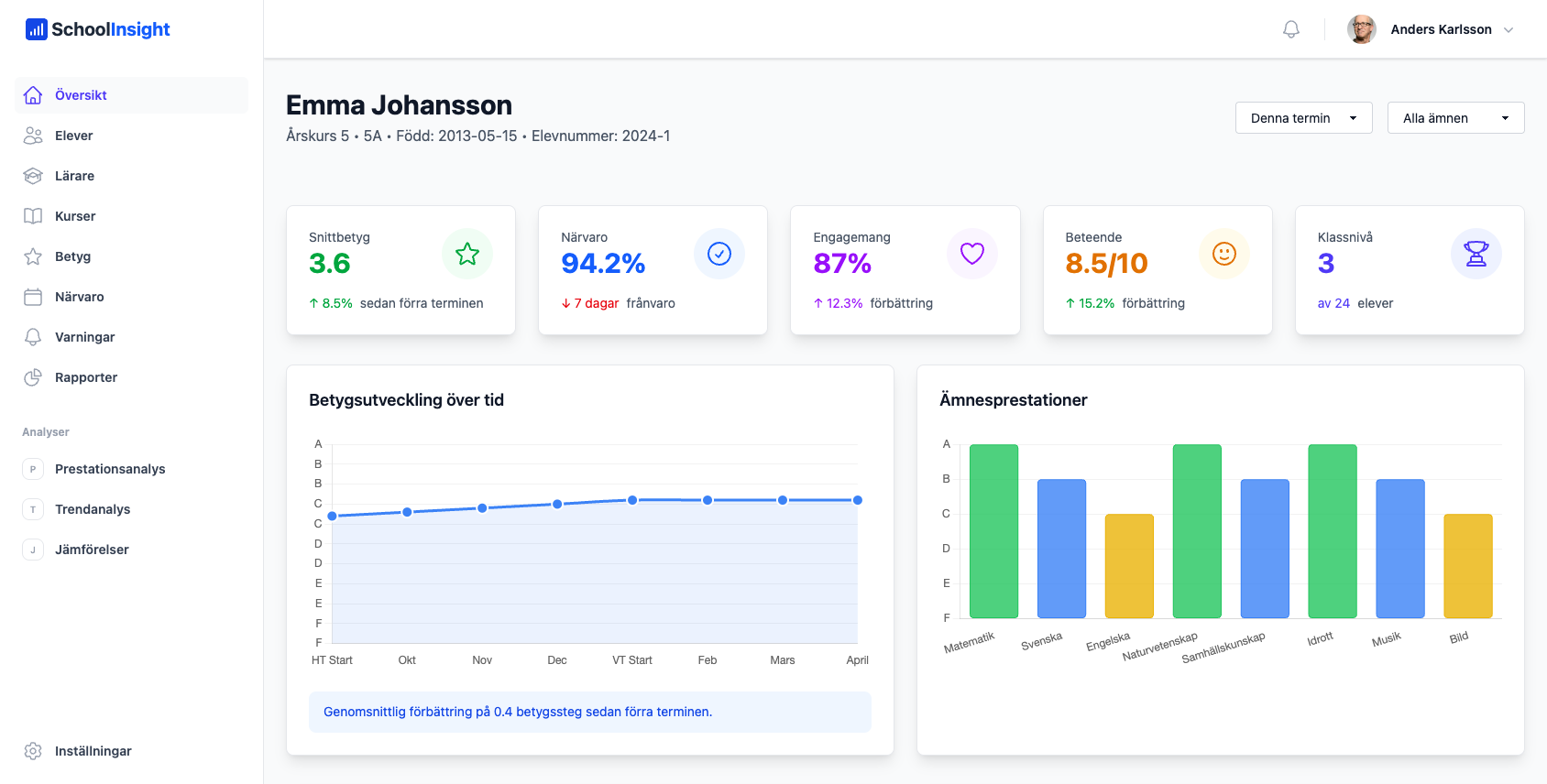Expand the Alla ämnen subject filter
This screenshot has height=784, width=1547.
(1455, 118)
